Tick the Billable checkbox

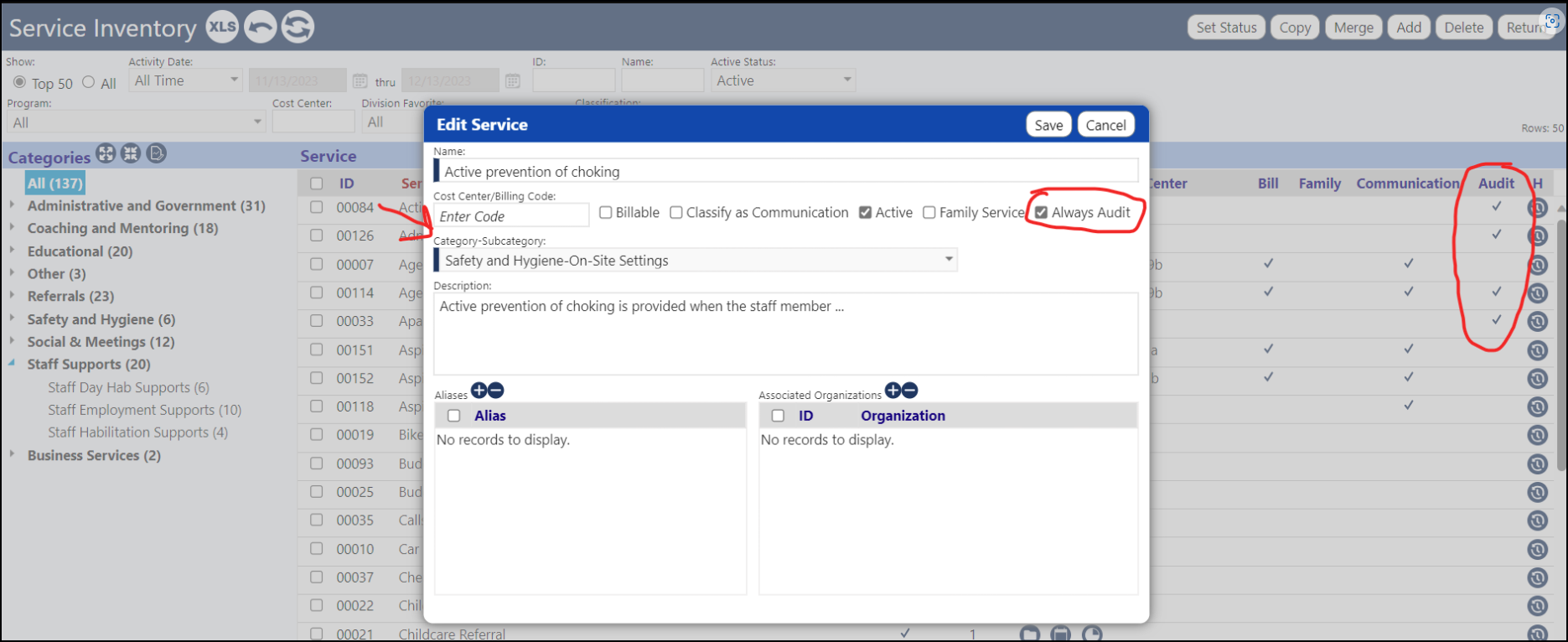[606, 213]
